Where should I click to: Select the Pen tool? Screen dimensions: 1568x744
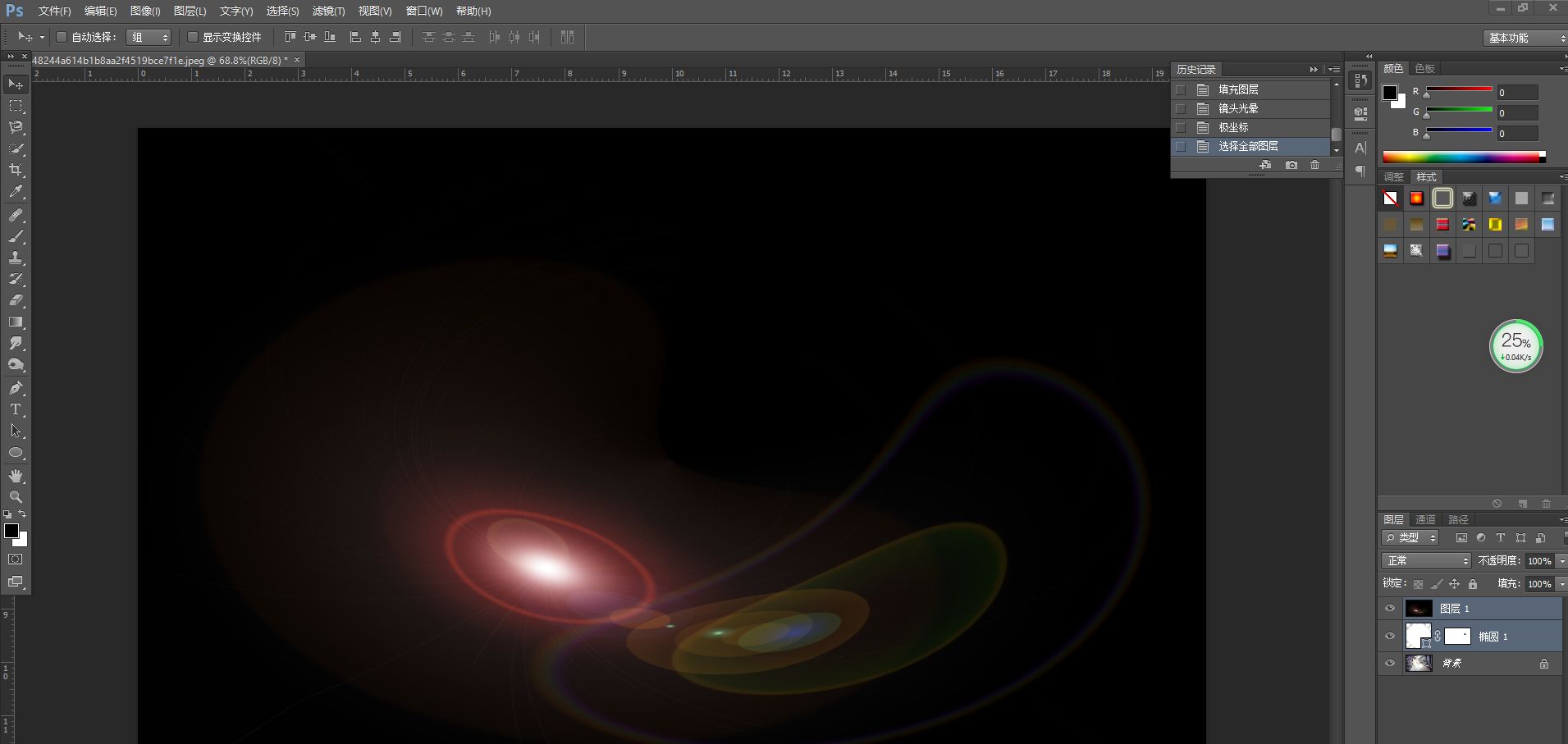point(16,388)
